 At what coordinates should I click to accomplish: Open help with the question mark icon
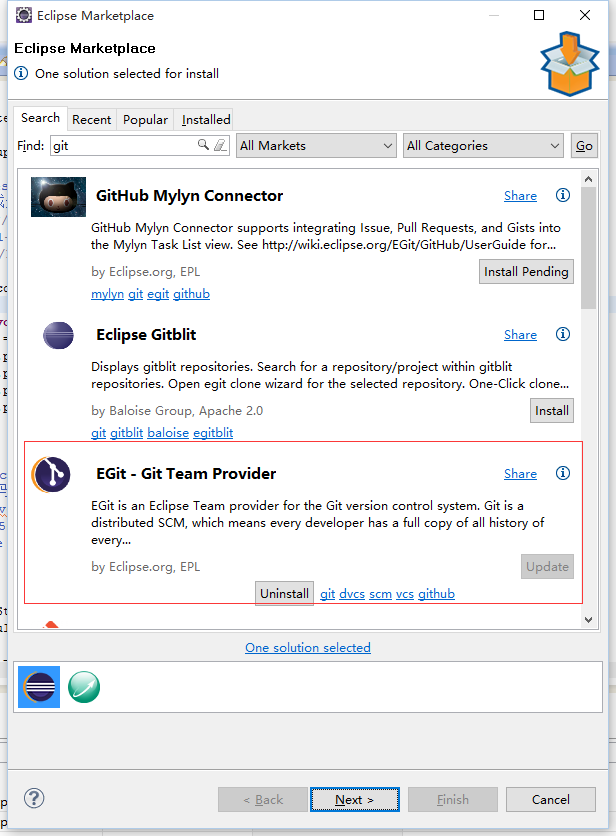coord(34,798)
